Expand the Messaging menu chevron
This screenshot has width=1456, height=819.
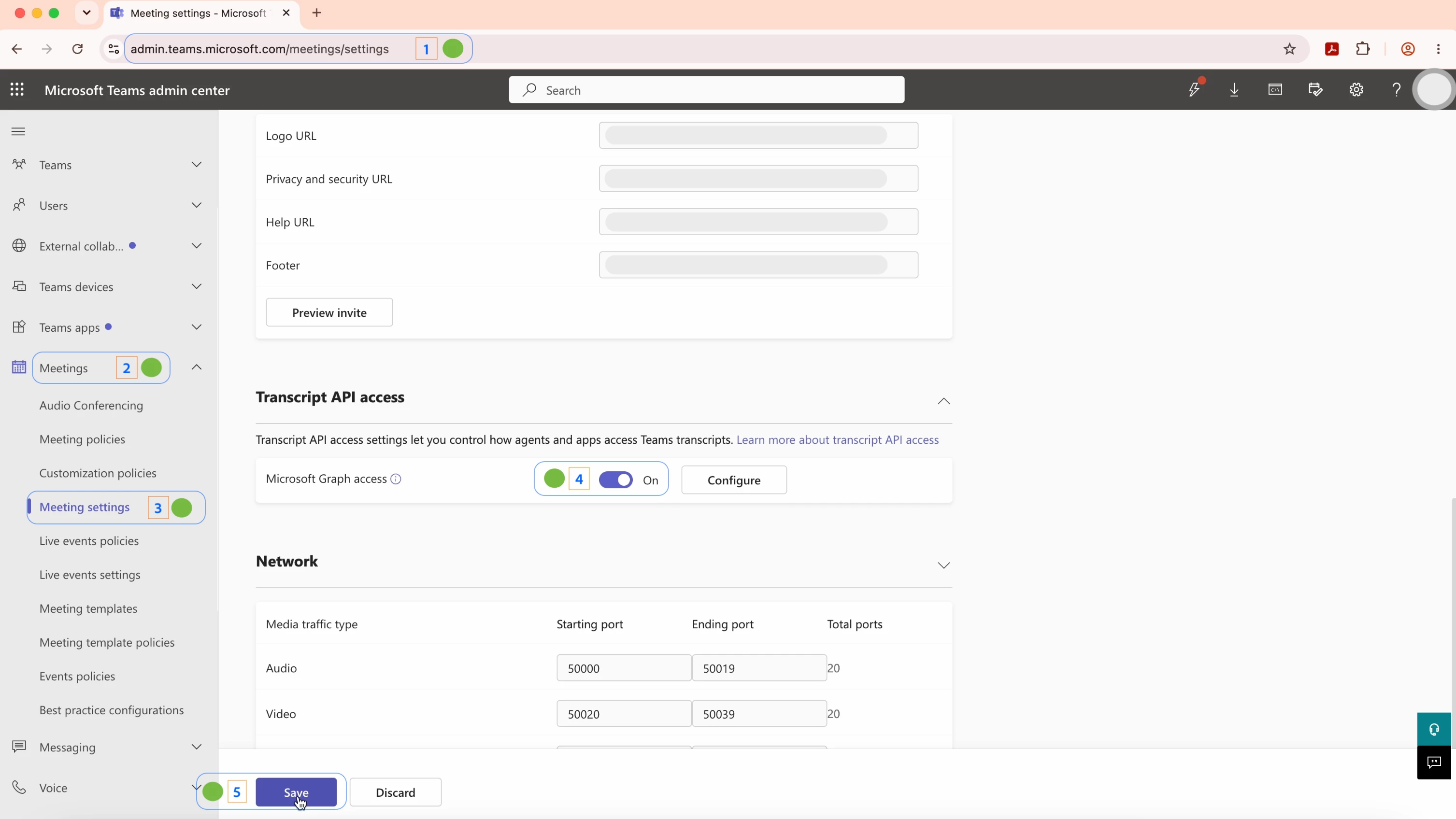[197, 747]
